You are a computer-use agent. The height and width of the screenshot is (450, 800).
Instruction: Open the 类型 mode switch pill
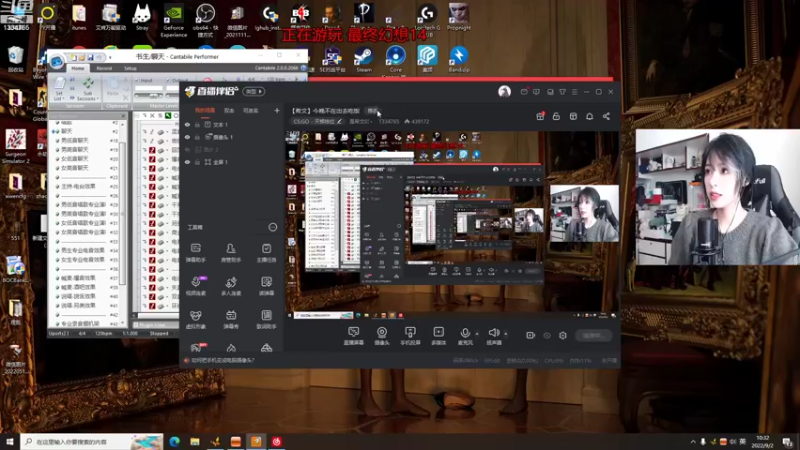(254, 91)
